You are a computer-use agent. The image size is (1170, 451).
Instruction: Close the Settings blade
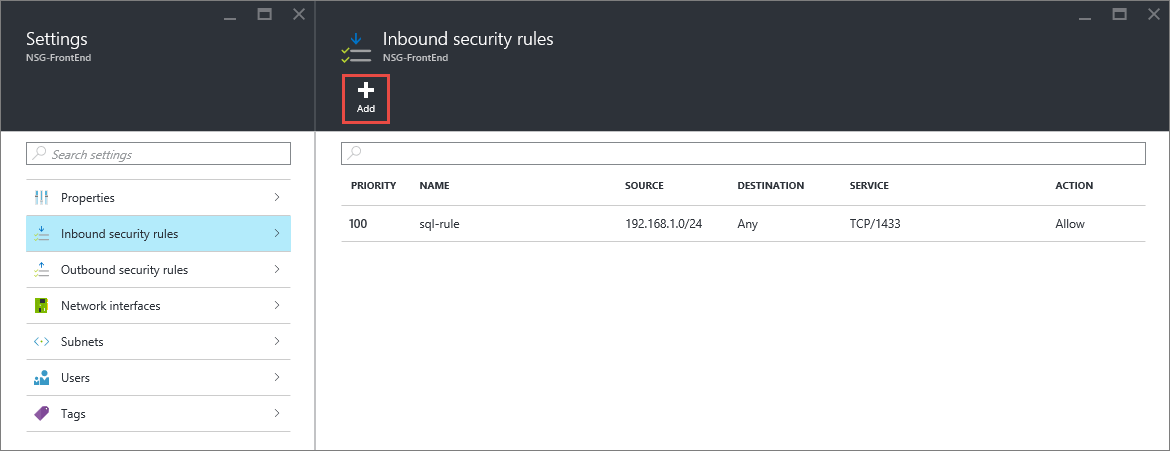[298, 14]
